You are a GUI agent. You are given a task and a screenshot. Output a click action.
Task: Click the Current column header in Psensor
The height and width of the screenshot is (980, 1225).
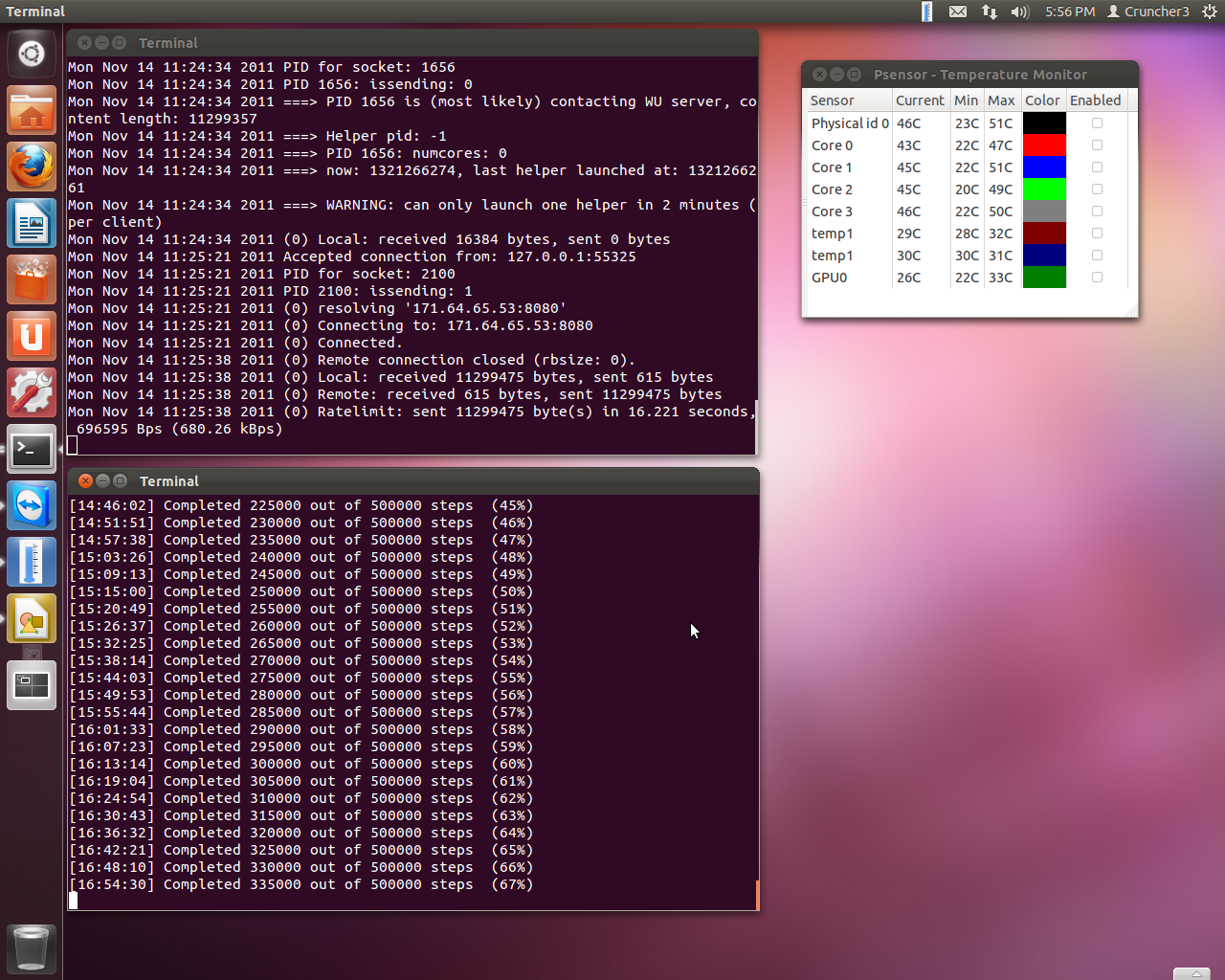[x=920, y=100]
